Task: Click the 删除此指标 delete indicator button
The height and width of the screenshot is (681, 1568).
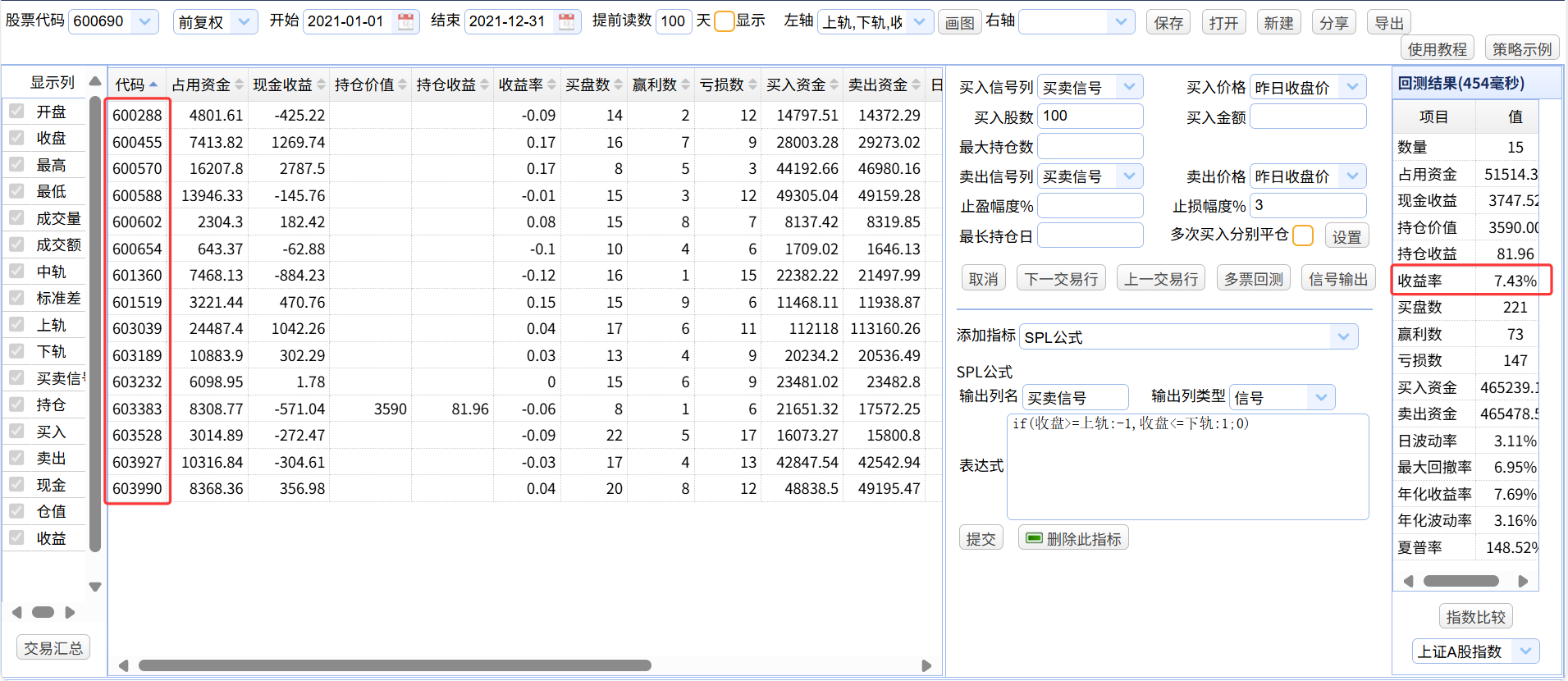Action: 1073,538
